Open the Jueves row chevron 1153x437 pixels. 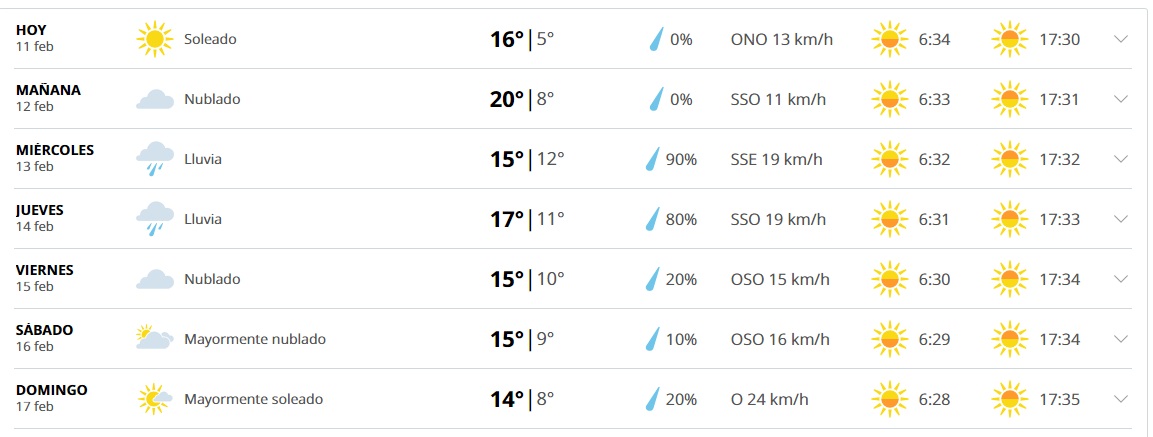pos(1120,219)
